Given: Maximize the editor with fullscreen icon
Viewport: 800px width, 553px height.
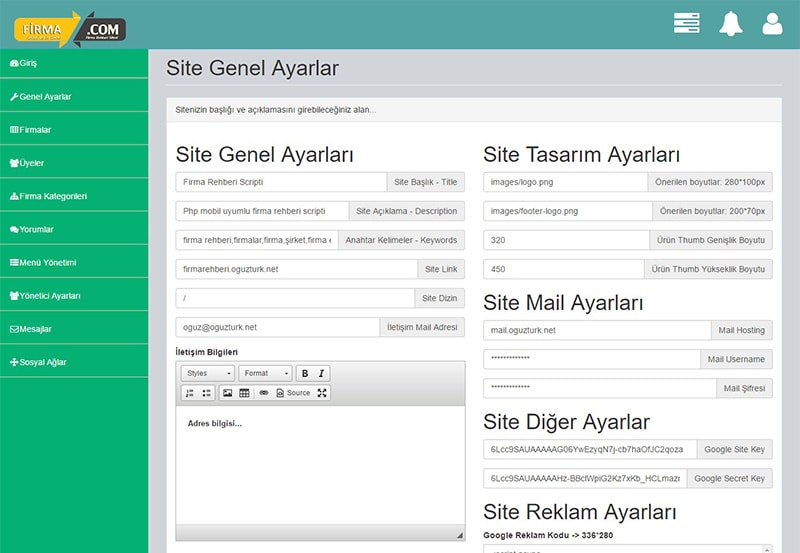Looking at the screenshot, I should pyautogui.click(x=322, y=393).
